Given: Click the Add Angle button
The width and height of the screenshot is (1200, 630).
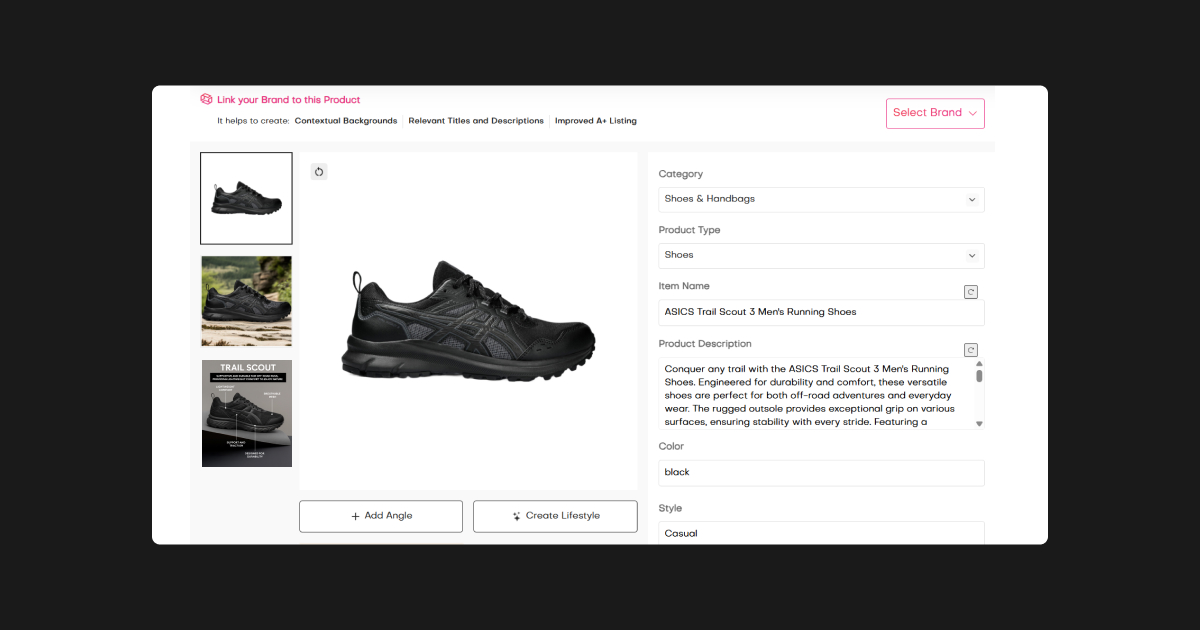Looking at the screenshot, I should [381, 516].
